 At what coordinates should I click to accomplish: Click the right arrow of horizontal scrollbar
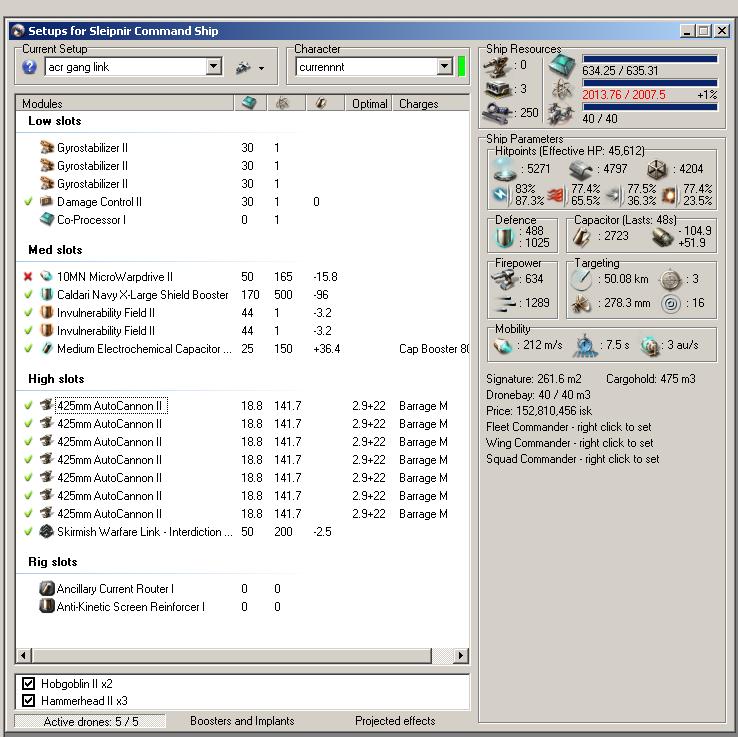pos(461,655)
